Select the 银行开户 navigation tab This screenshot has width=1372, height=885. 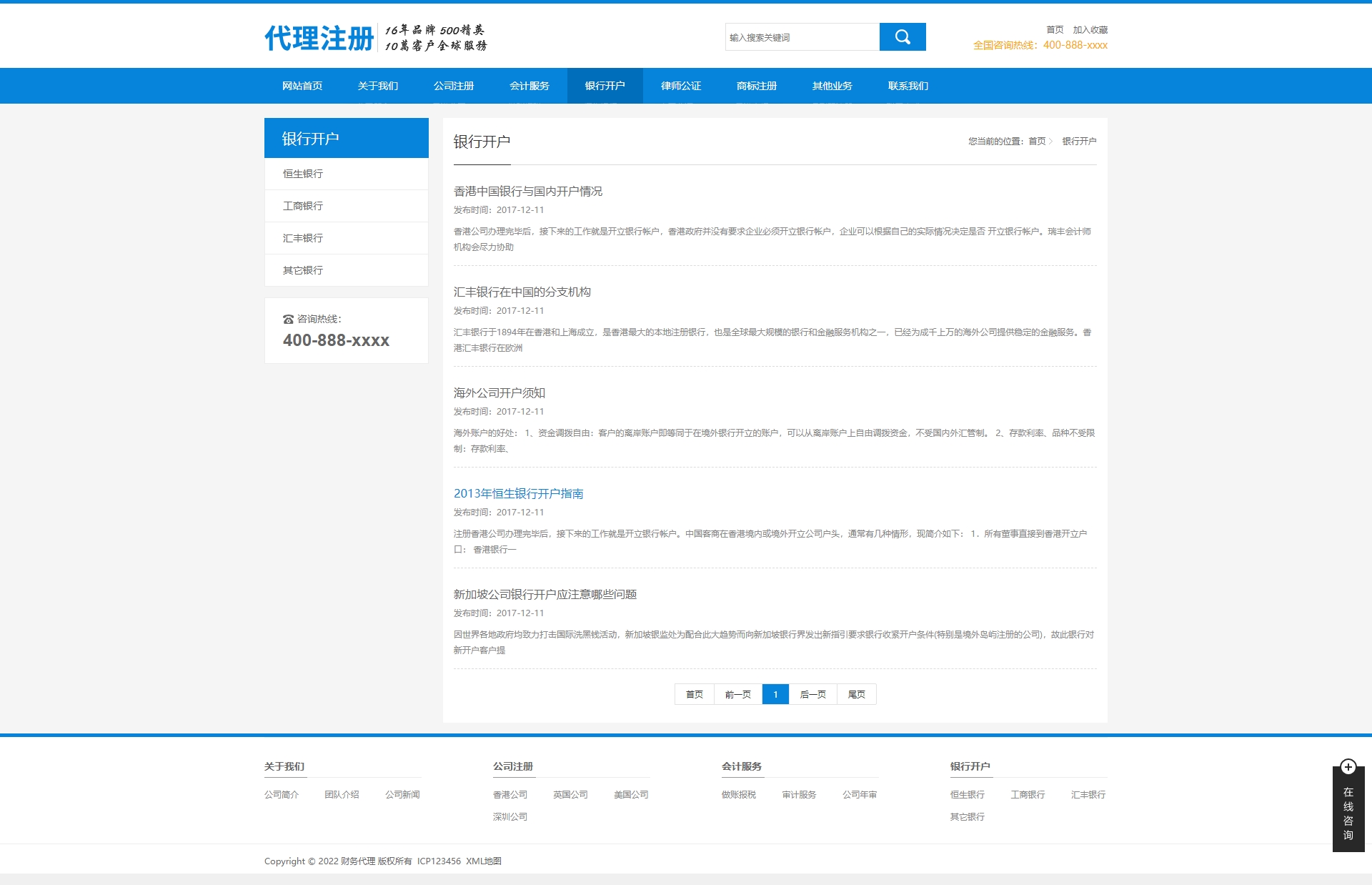coord(605,86)
